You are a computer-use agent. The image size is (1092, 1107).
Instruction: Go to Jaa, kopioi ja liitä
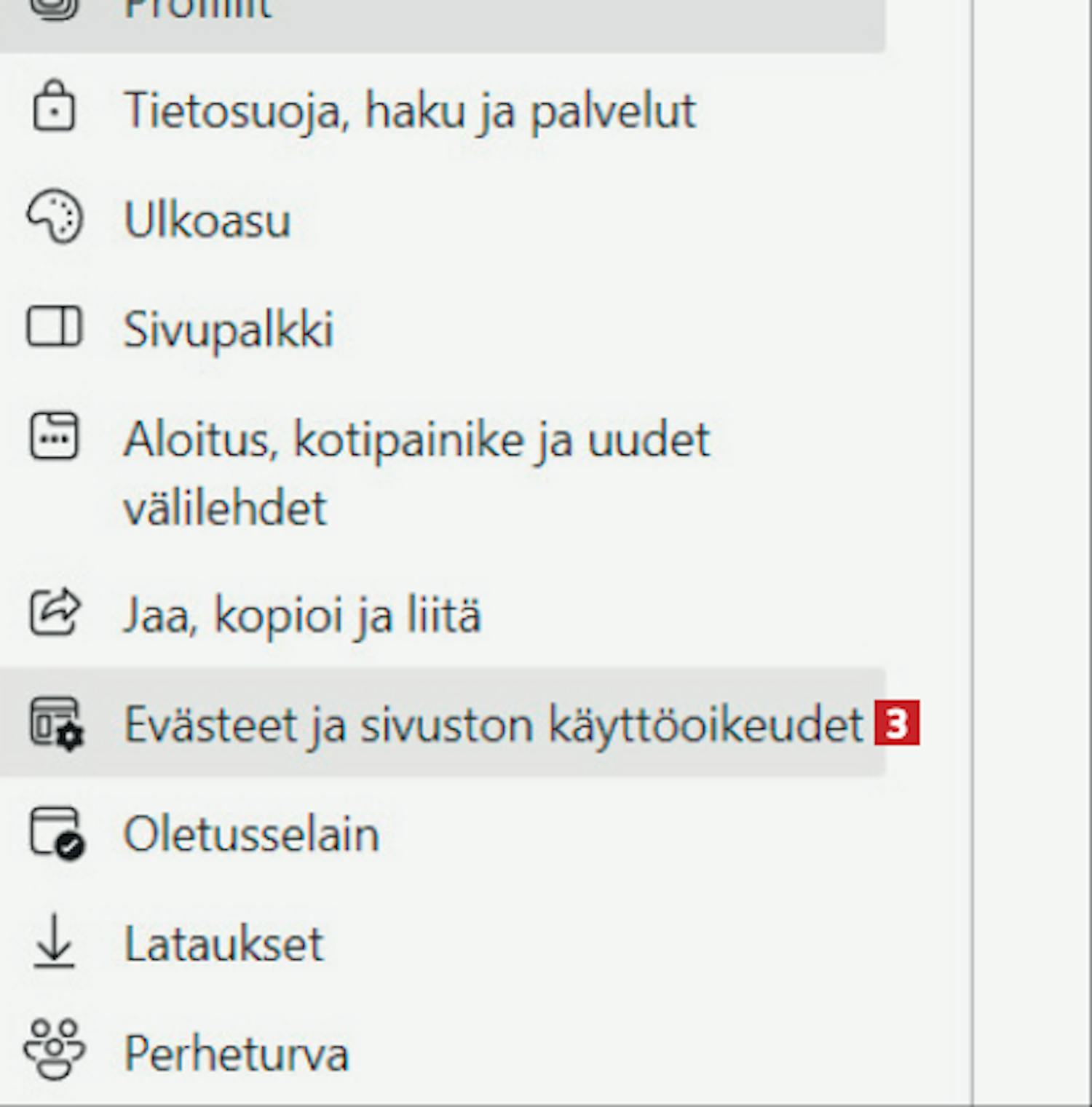pos(302,616)
